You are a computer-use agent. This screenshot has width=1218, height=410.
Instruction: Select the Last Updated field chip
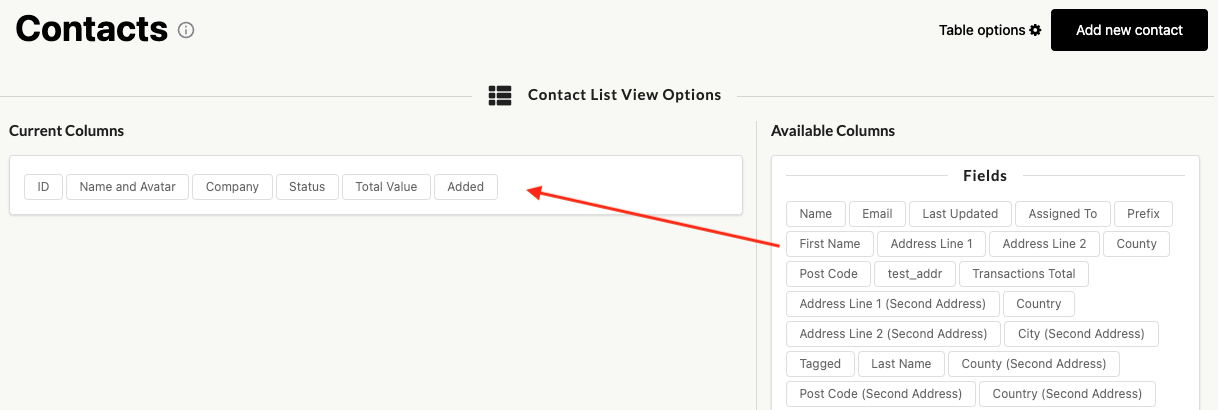pos(960,214)
